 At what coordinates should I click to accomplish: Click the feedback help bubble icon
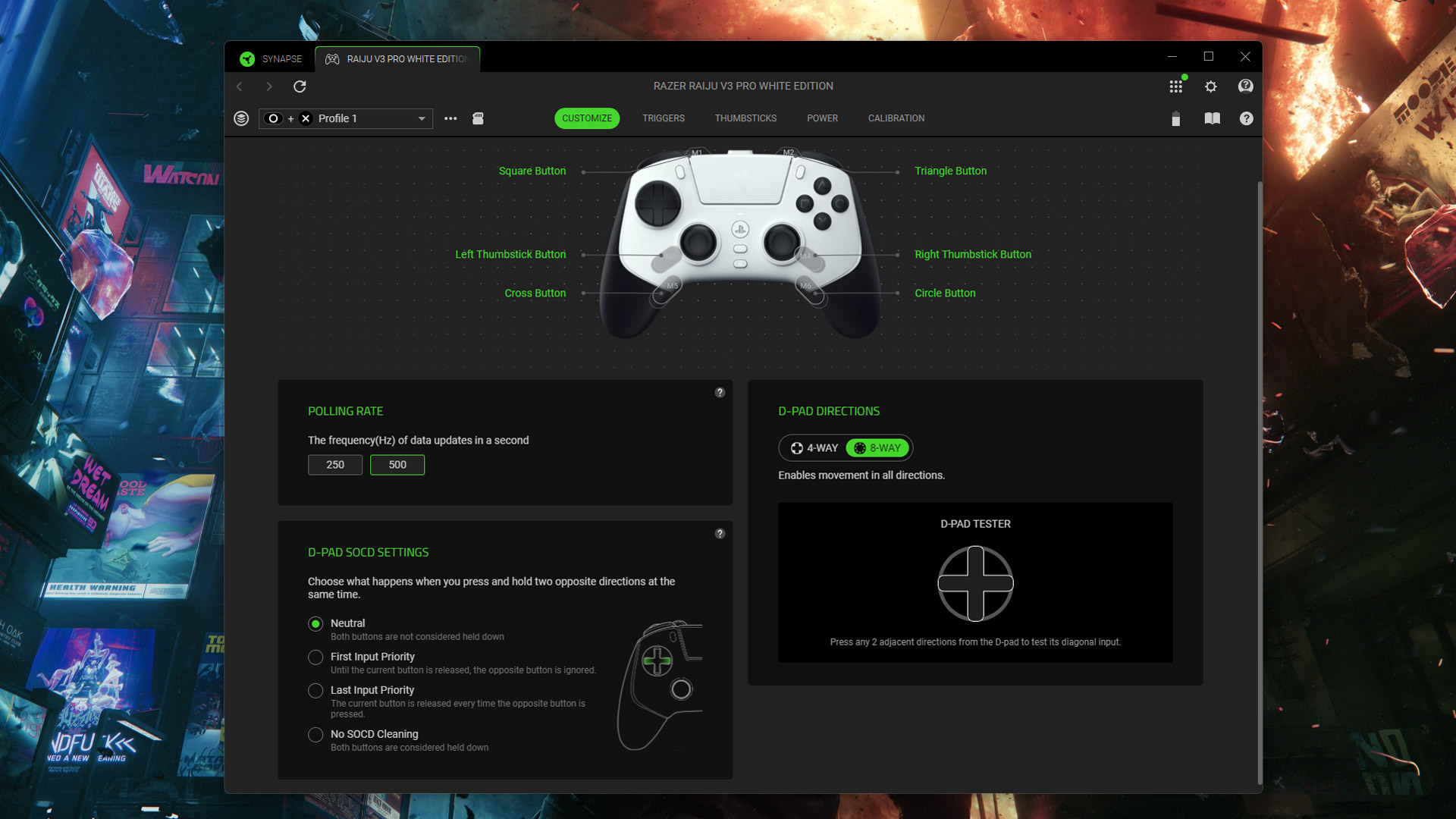(1245, 86)
